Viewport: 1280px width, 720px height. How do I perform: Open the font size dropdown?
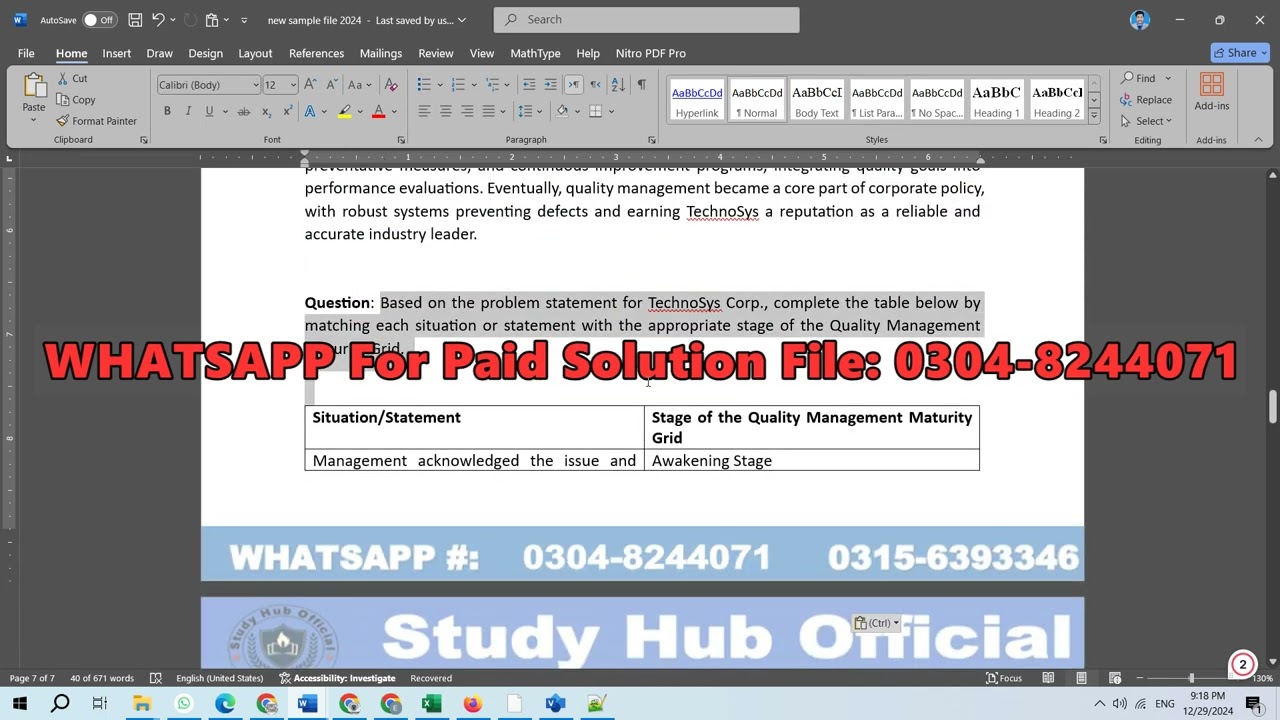[292, 85]
